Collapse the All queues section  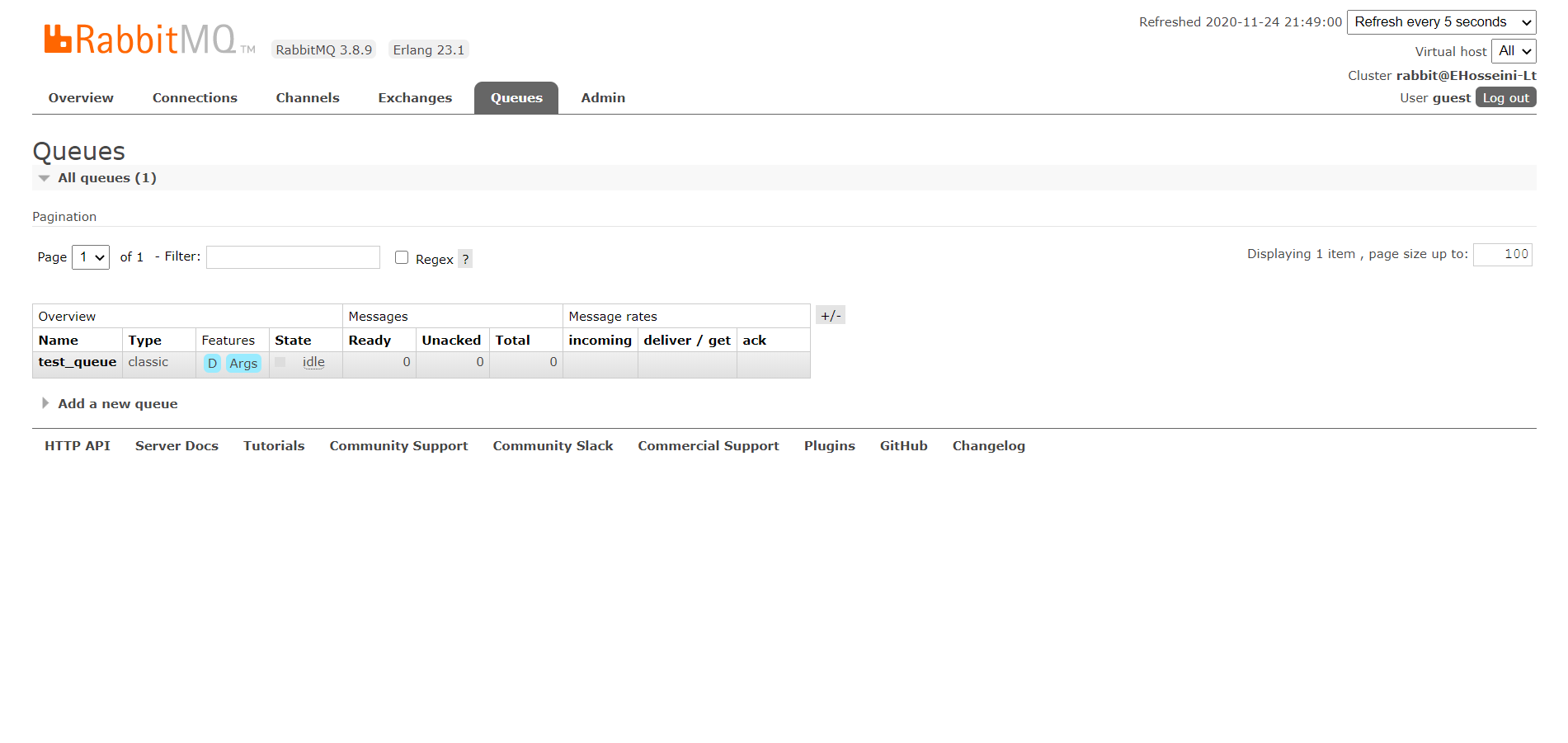[107, 177]
